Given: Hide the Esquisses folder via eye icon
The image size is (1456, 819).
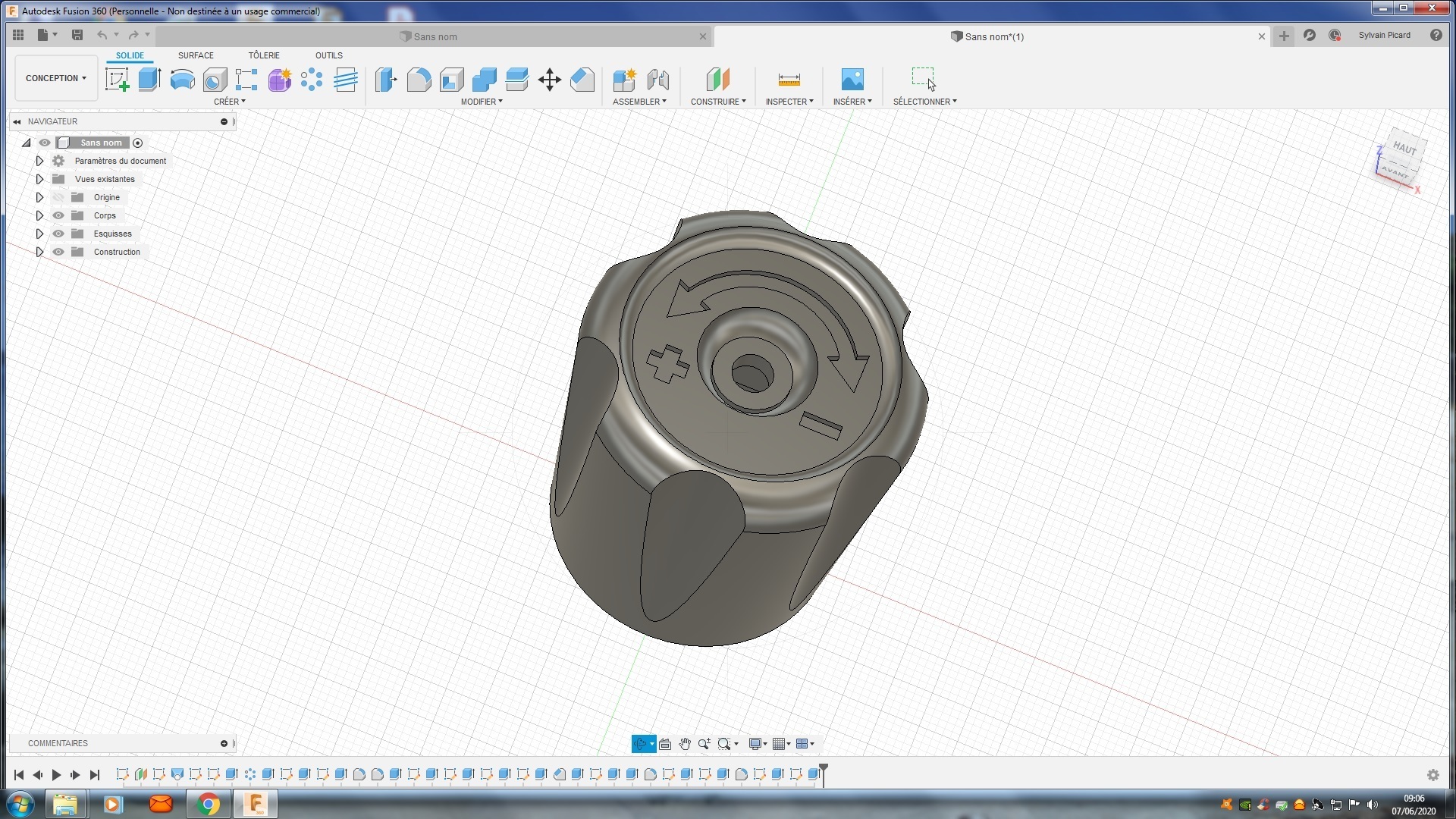Looking at the screenshot, I should 58,234.
